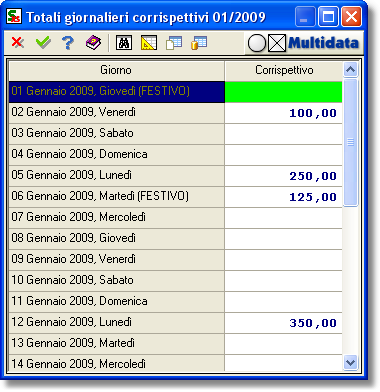
Task: Click the document-with-table icon
Action: pyautogui.click(x=174, y=43)
